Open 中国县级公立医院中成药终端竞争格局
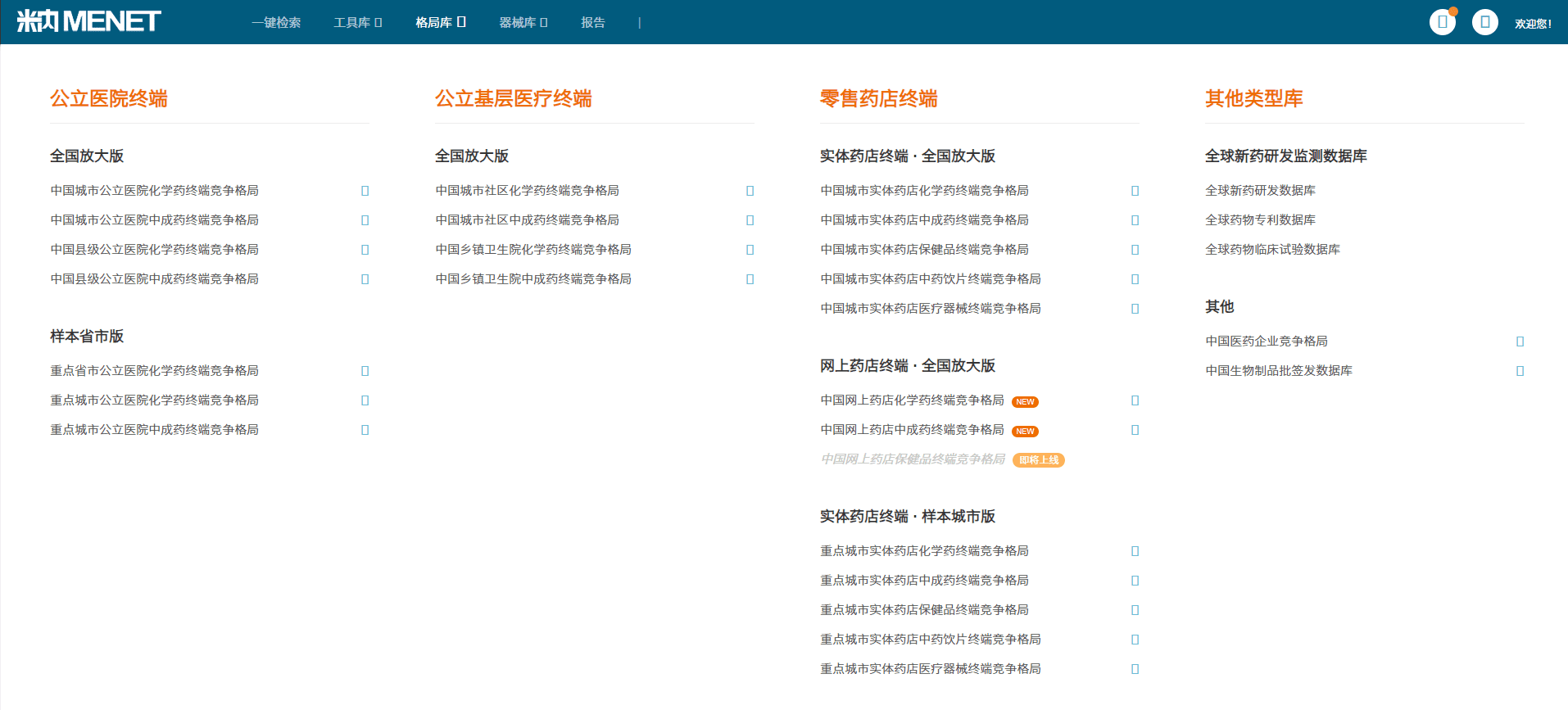 [x=155, y=278]
